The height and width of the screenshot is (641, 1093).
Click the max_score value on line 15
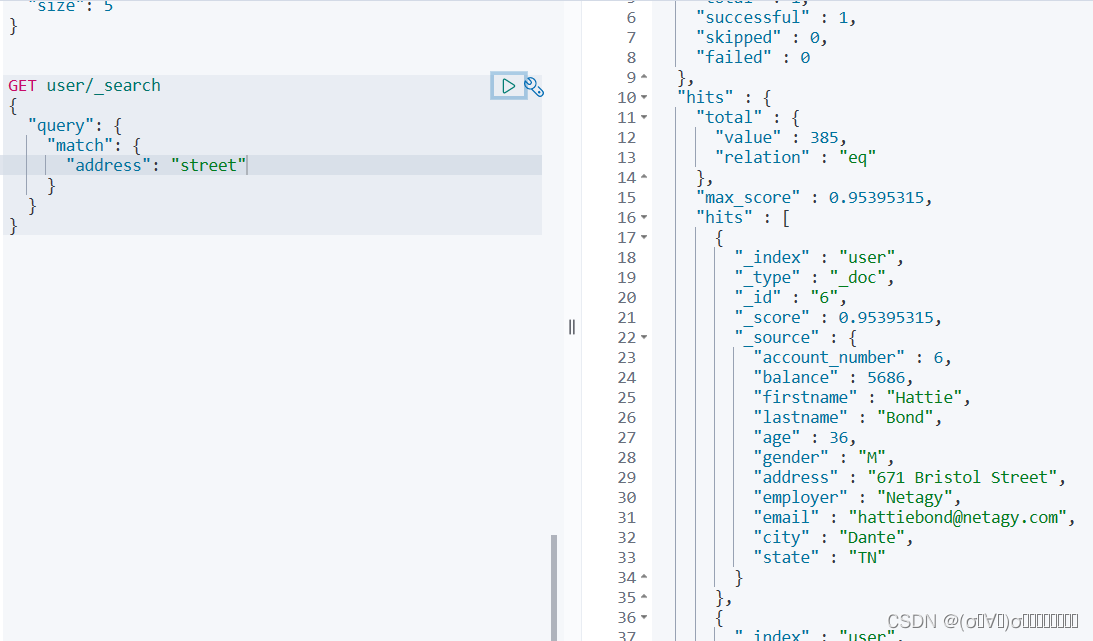(x=876, y=197)
